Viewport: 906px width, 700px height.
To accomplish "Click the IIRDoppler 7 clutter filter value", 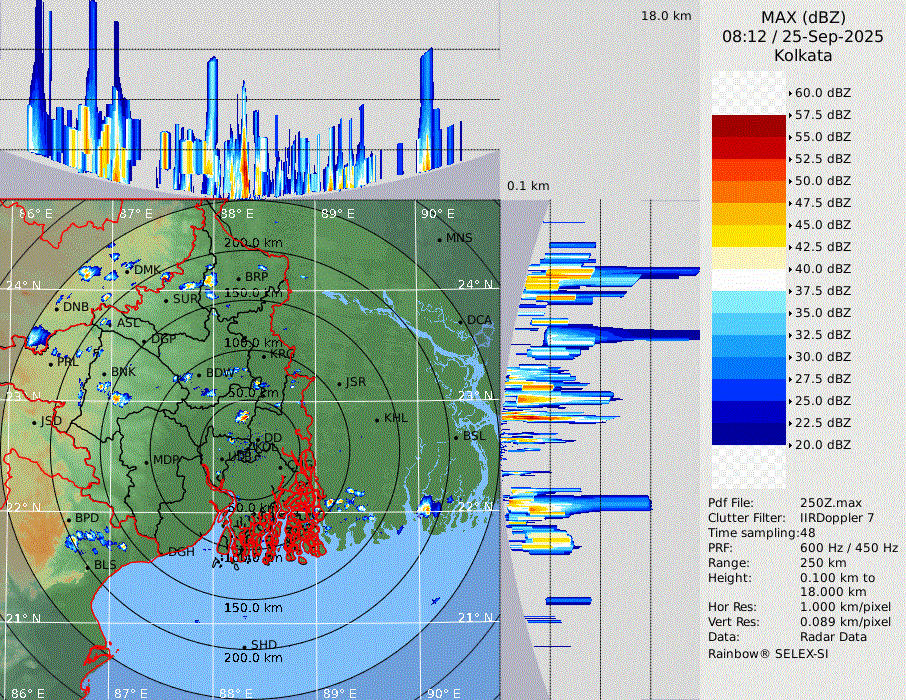I will (837, 518).
